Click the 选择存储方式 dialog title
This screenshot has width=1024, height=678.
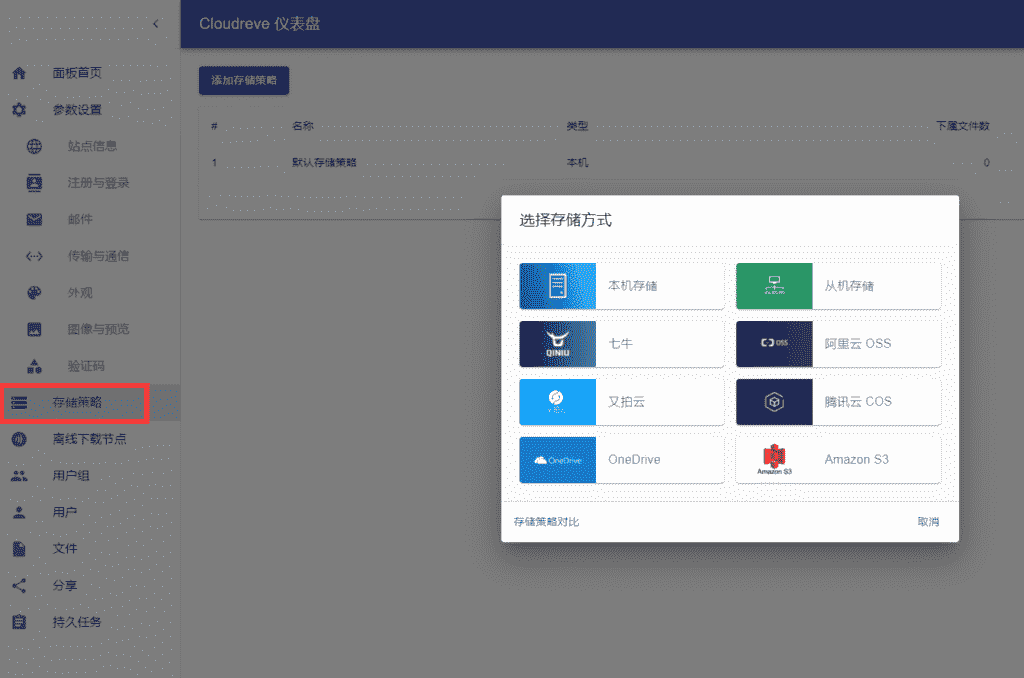(x=566, y=220)
